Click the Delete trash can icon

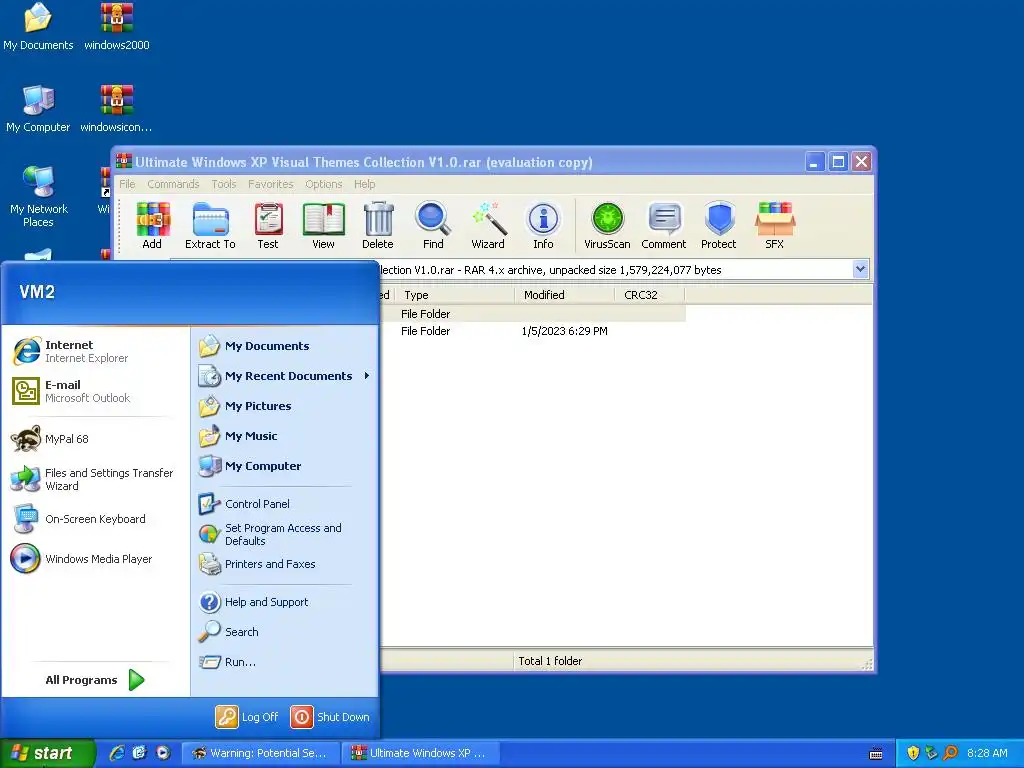pos(378,225)
